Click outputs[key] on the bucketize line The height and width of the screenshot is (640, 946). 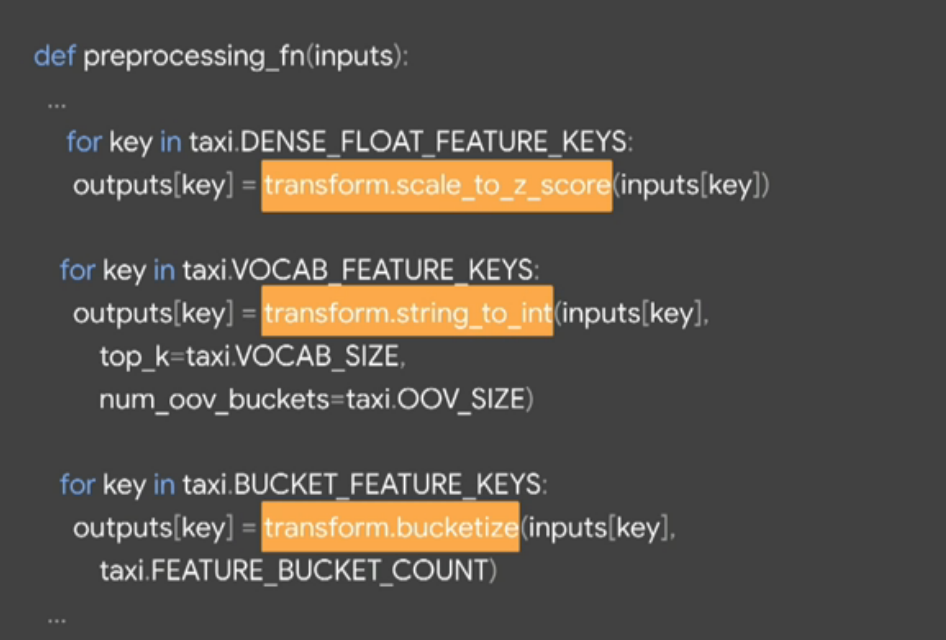click(x=153, y=528)
